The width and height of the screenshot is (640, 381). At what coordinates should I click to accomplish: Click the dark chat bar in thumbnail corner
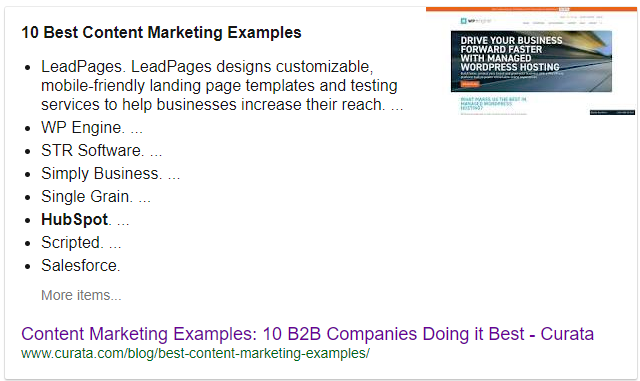(x=612, y=112)
